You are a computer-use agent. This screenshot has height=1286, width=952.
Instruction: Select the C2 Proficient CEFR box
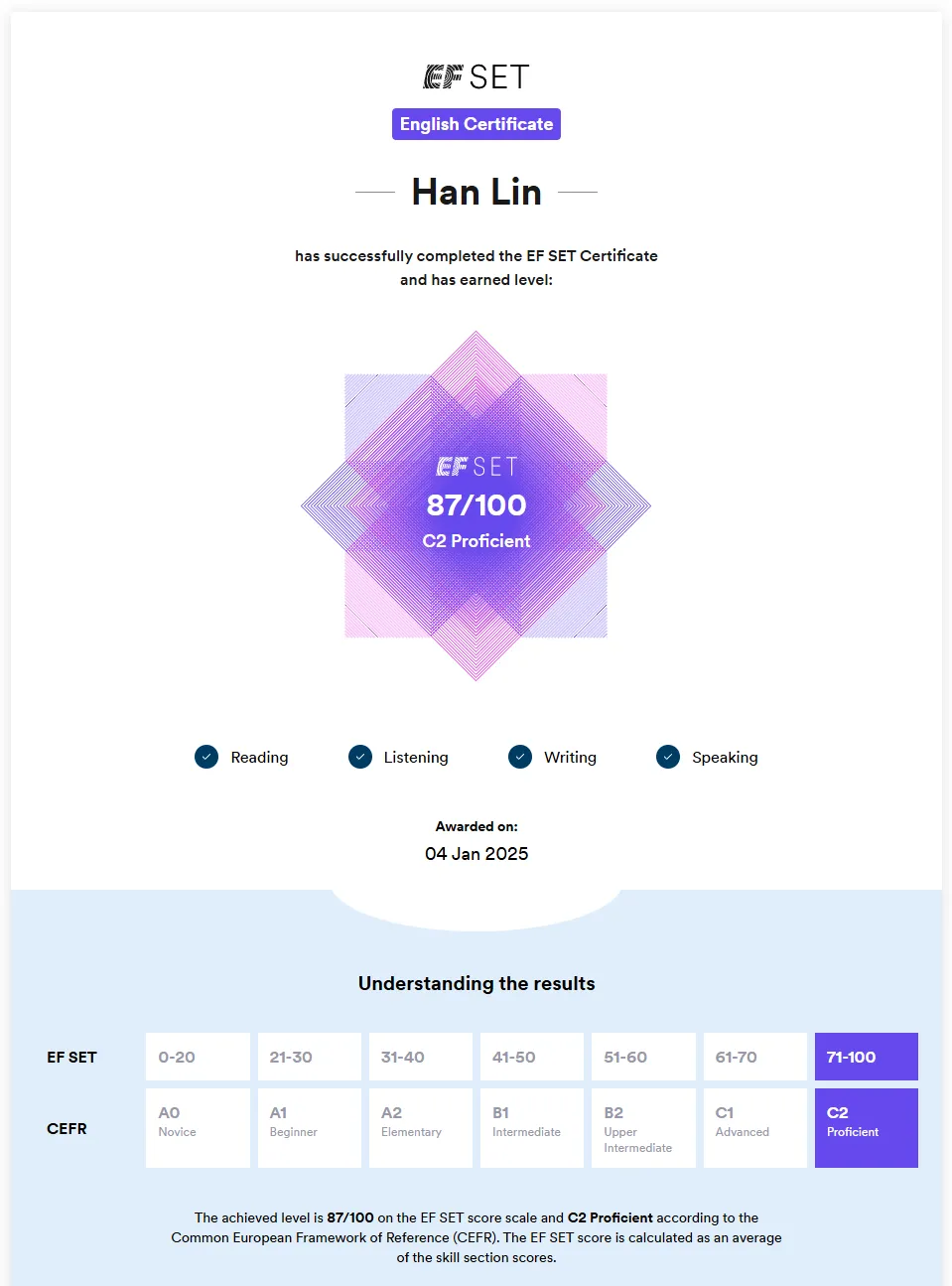pyautogui.click(x=866, y=1127)
